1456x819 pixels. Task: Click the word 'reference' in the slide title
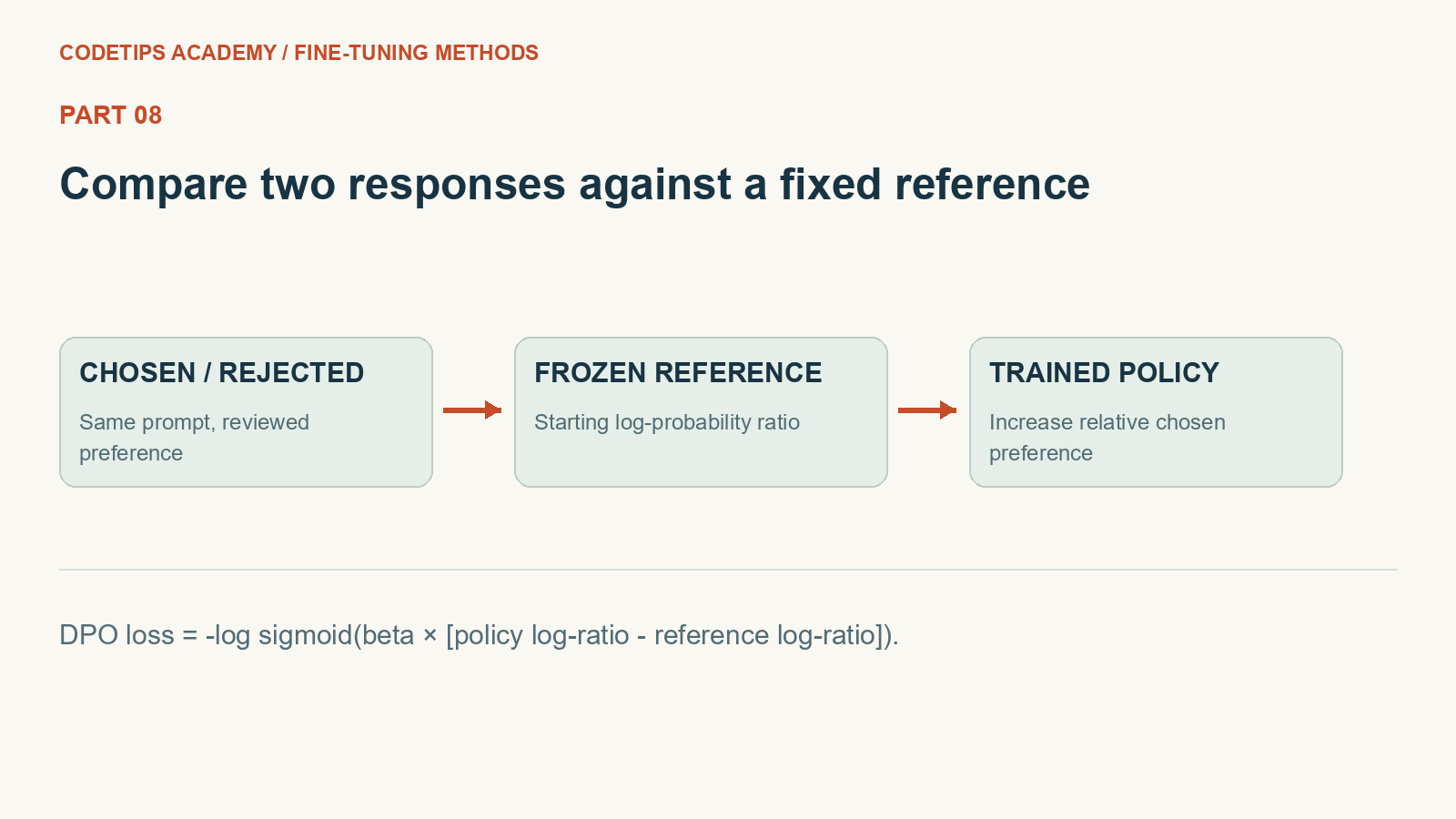tap(992, 185)
